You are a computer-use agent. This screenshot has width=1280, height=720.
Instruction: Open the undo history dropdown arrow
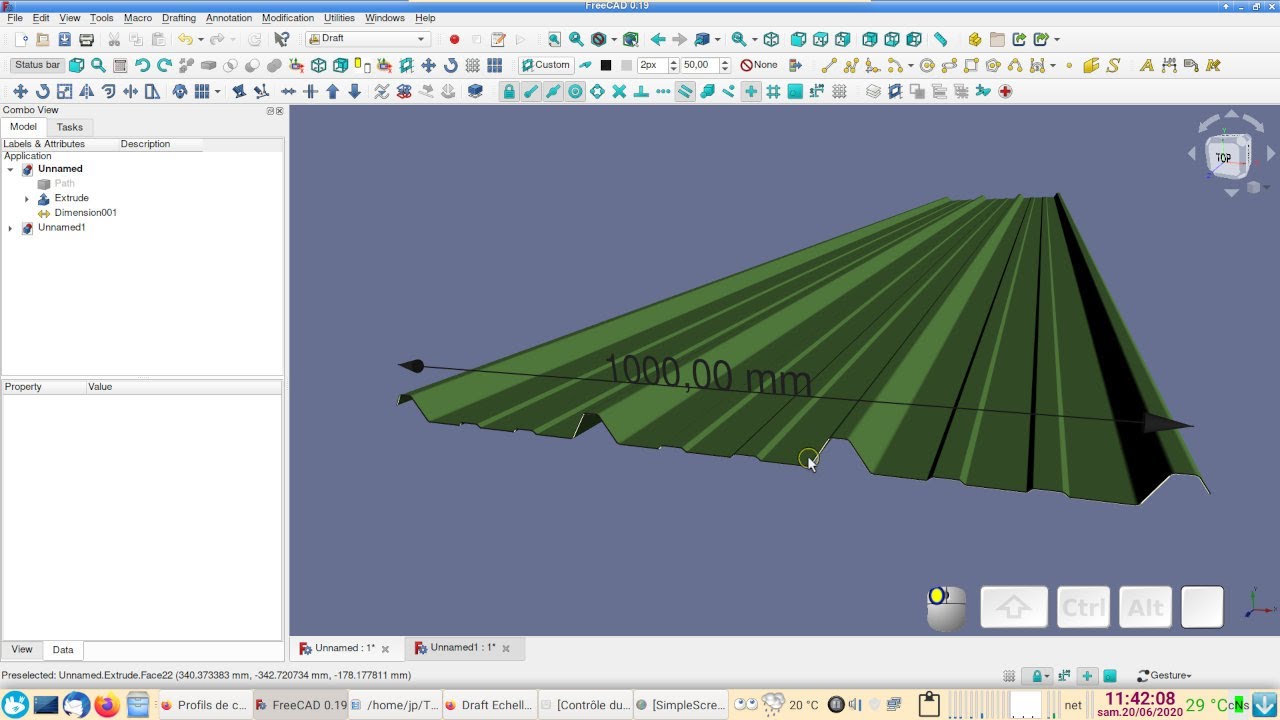tap(200, 39)
